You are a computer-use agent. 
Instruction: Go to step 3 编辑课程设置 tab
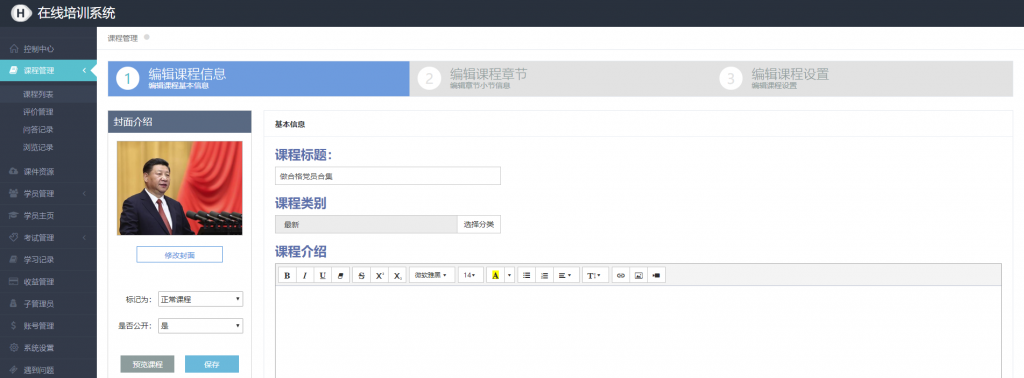tap(862, 79)
